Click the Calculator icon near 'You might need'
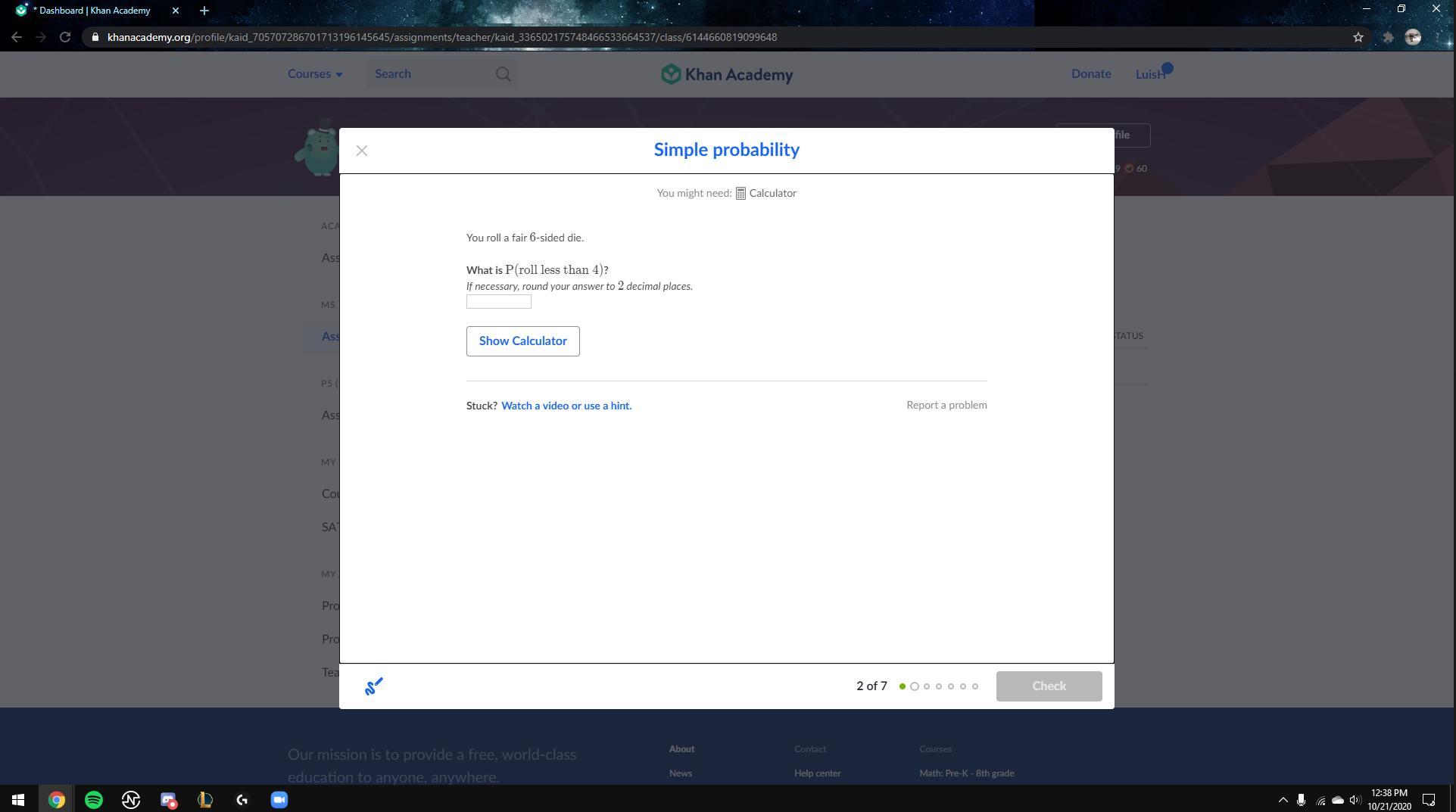1456x812 pixels. point(740,194)
